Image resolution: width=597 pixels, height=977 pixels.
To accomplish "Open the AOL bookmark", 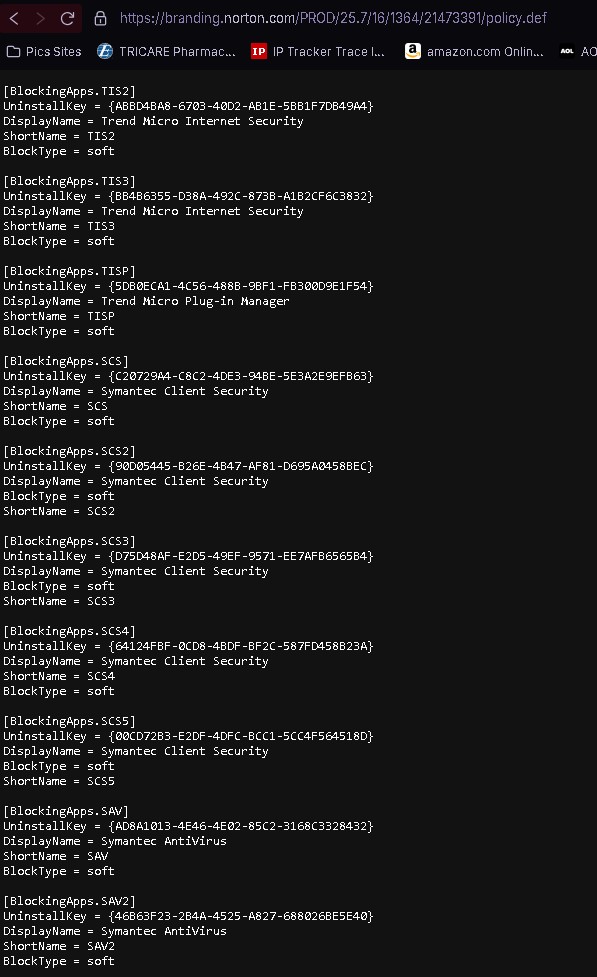I will (578, 52).
